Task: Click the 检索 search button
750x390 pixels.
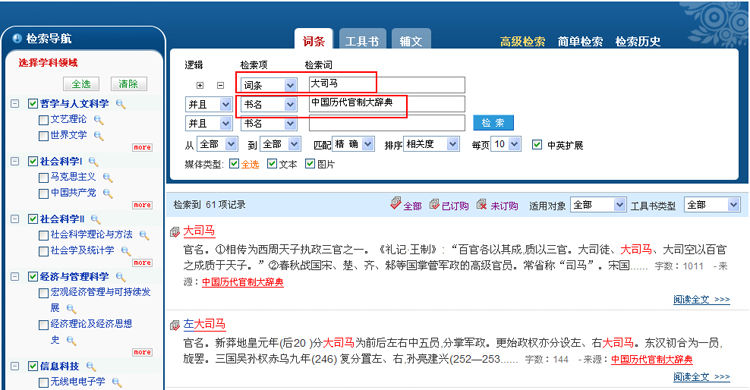Action: click(493, 123)
